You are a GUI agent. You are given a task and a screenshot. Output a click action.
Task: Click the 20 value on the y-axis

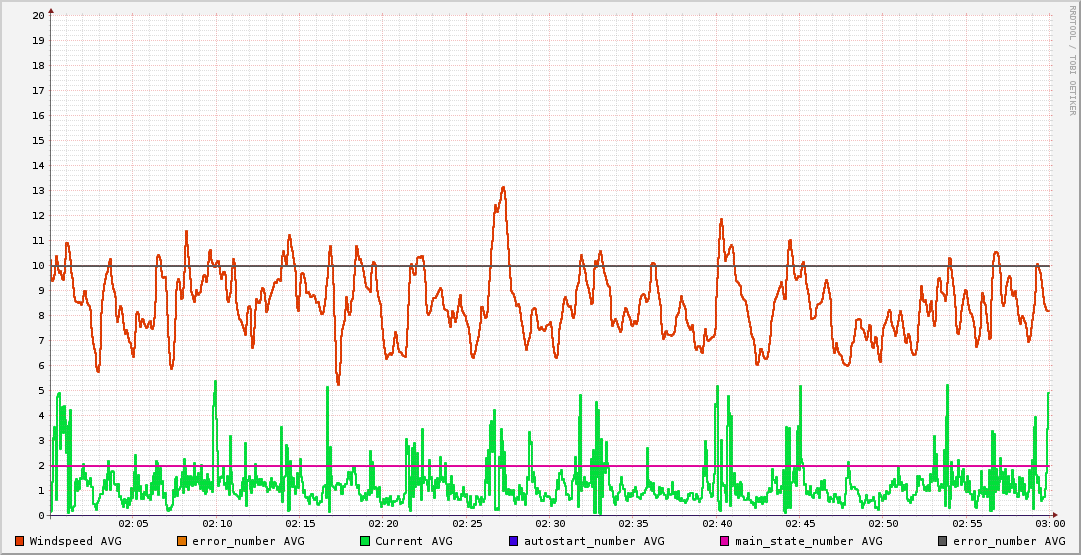(38, 16)
